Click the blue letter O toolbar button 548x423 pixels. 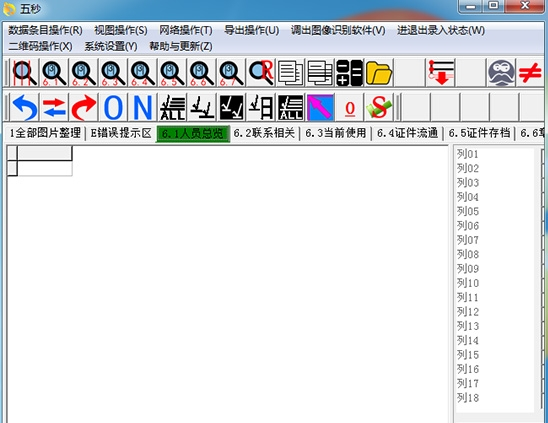[x=113, y=107]
